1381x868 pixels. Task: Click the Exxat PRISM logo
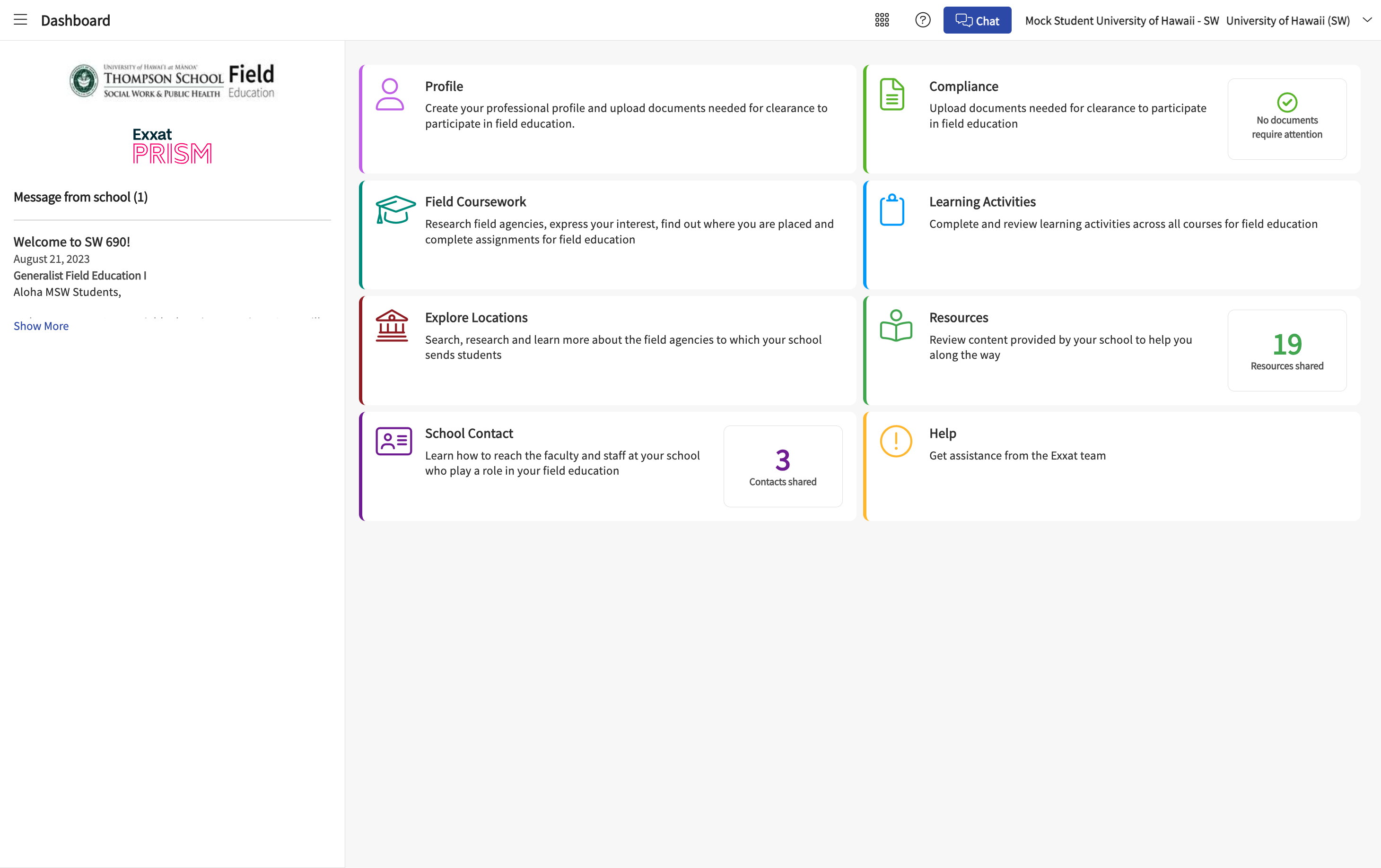coord(172,146)
